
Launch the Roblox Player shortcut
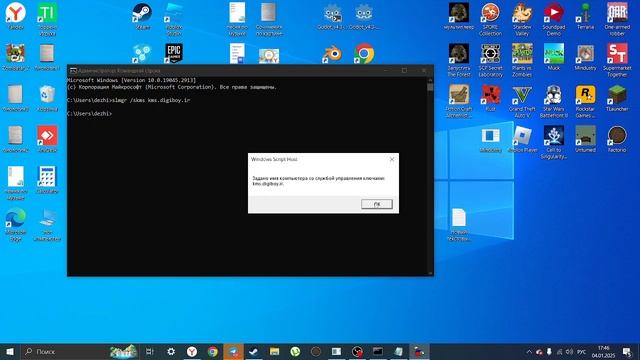(x=522, y=139)
